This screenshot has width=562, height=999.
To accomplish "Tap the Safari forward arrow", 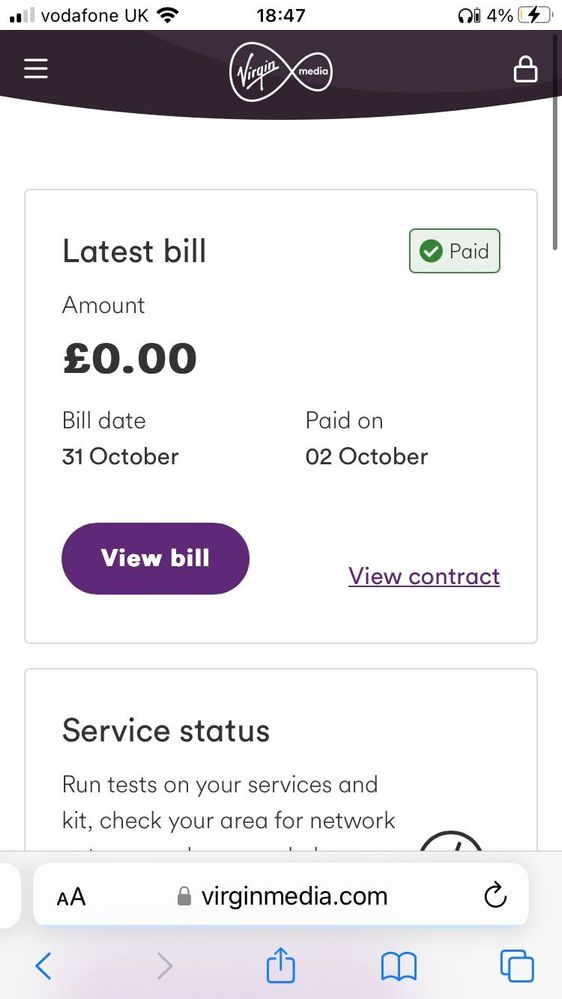I will click(164, 966).
